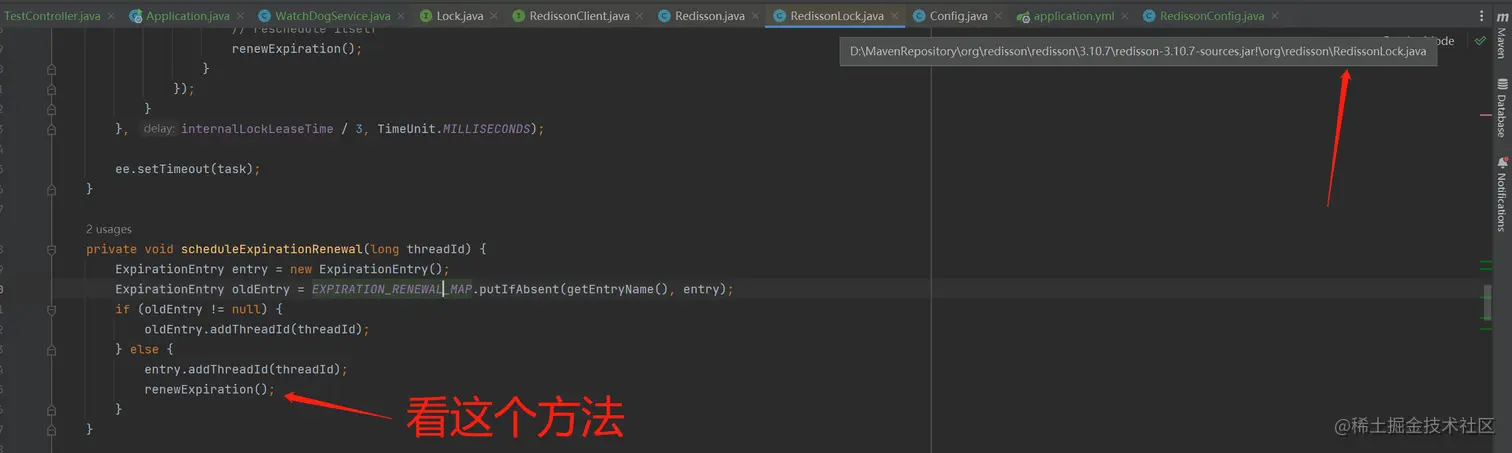
Task: Open the application.yml tab
Action: coord(1073,16)
